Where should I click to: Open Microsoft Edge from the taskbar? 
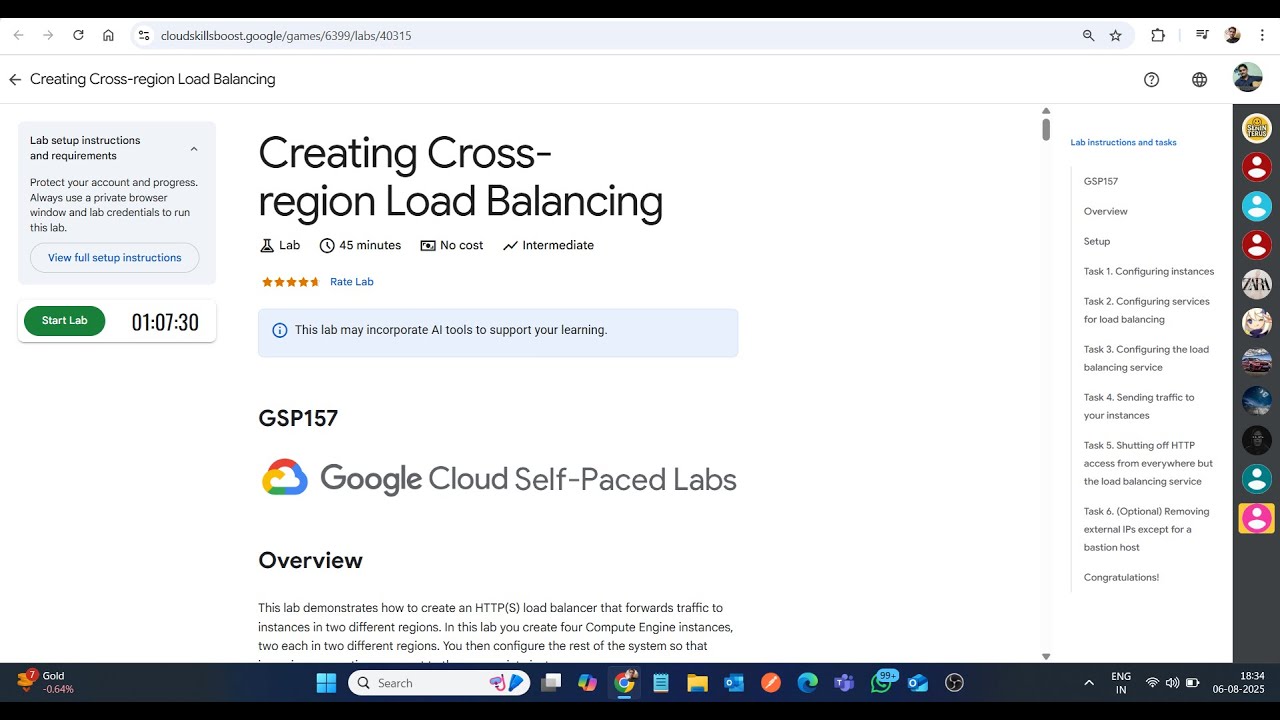(807, 683)
